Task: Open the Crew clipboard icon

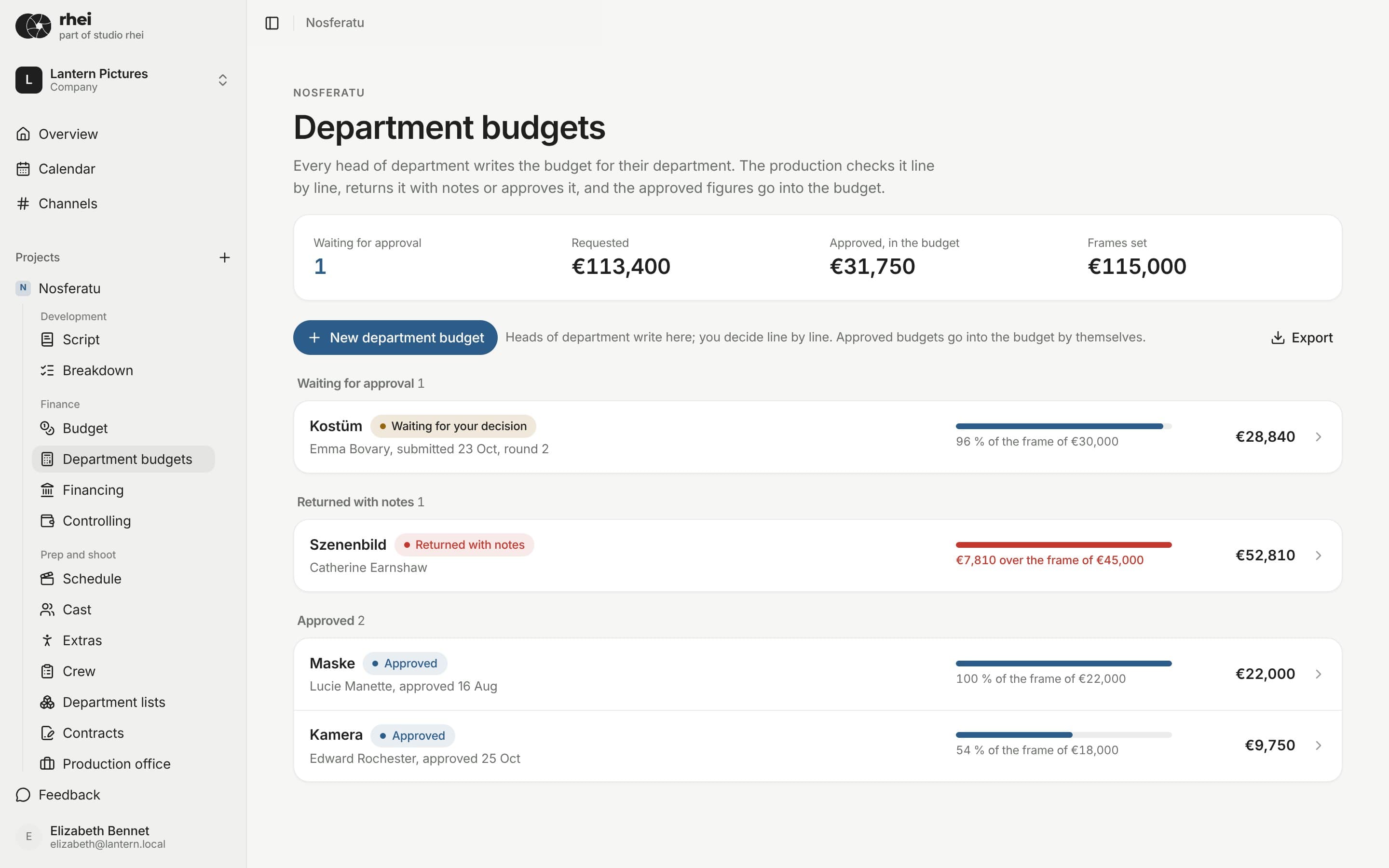Action: click(x=47, y=671)
